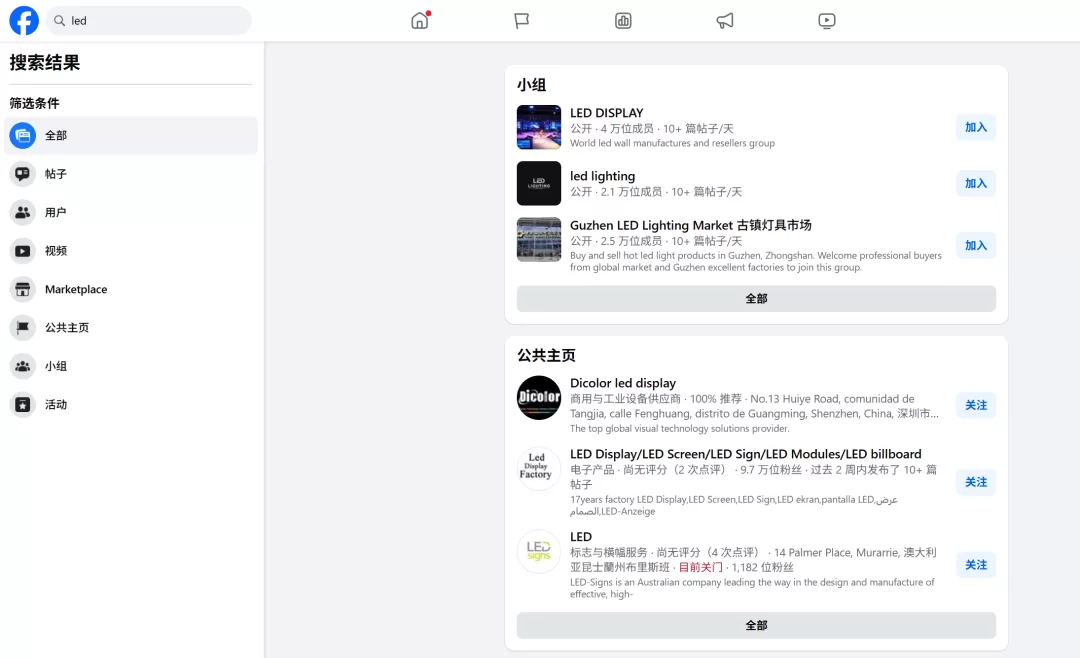Screen dimensions: 1080x658
Task: Open LED Display/LED Screen/LED Sign page title
Action: 745,454
